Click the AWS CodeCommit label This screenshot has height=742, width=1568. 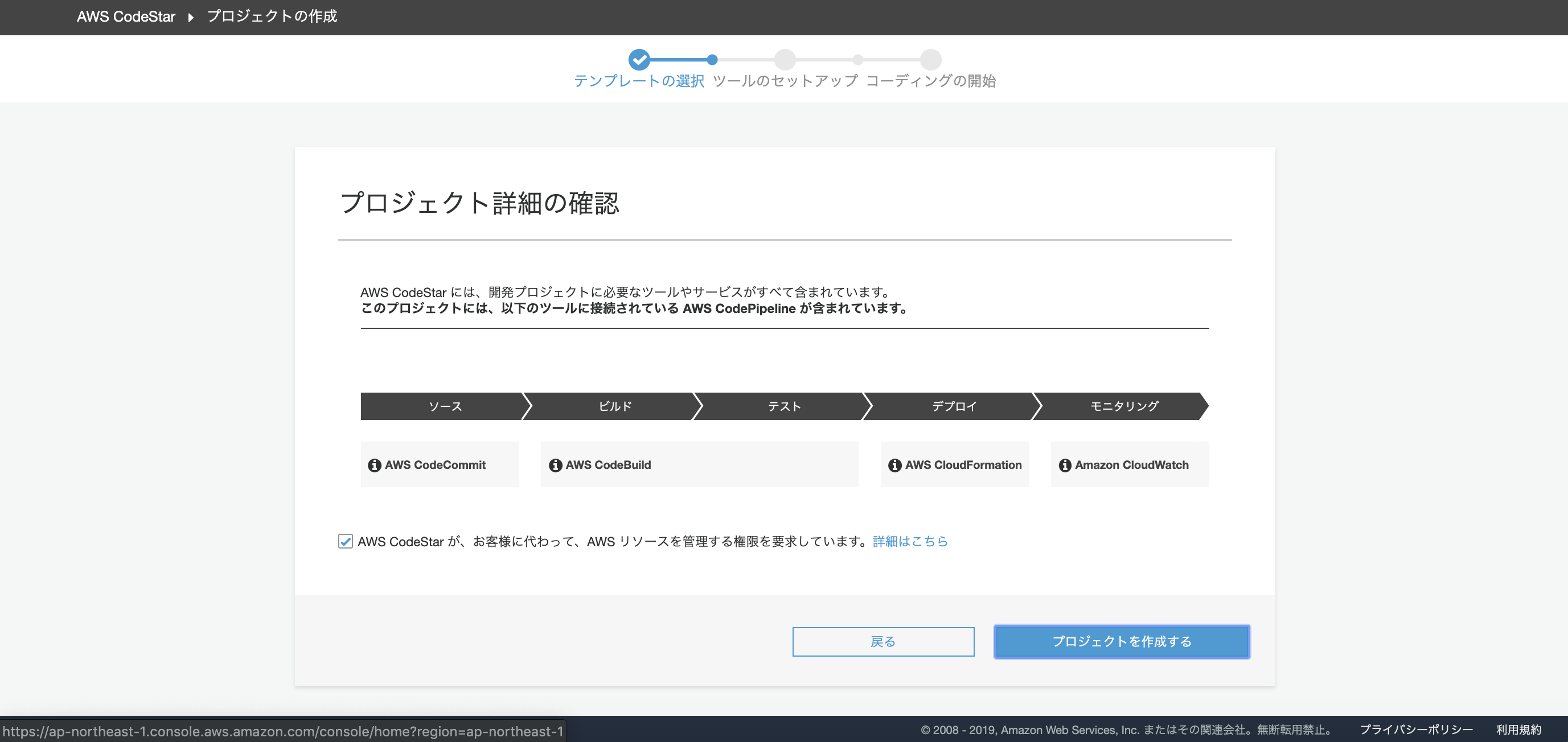pos(435,465)
